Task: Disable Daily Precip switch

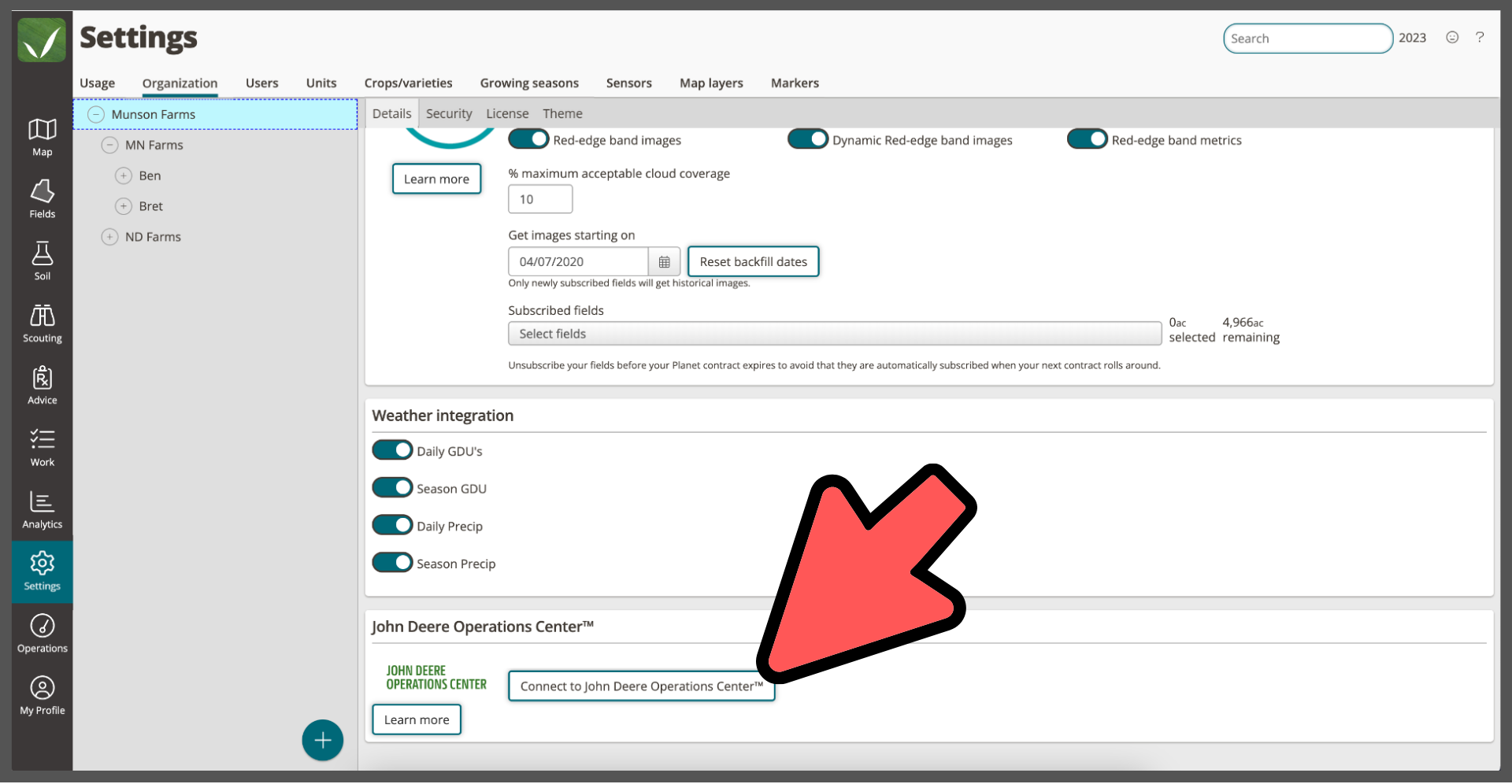Action: click(392, 525)
